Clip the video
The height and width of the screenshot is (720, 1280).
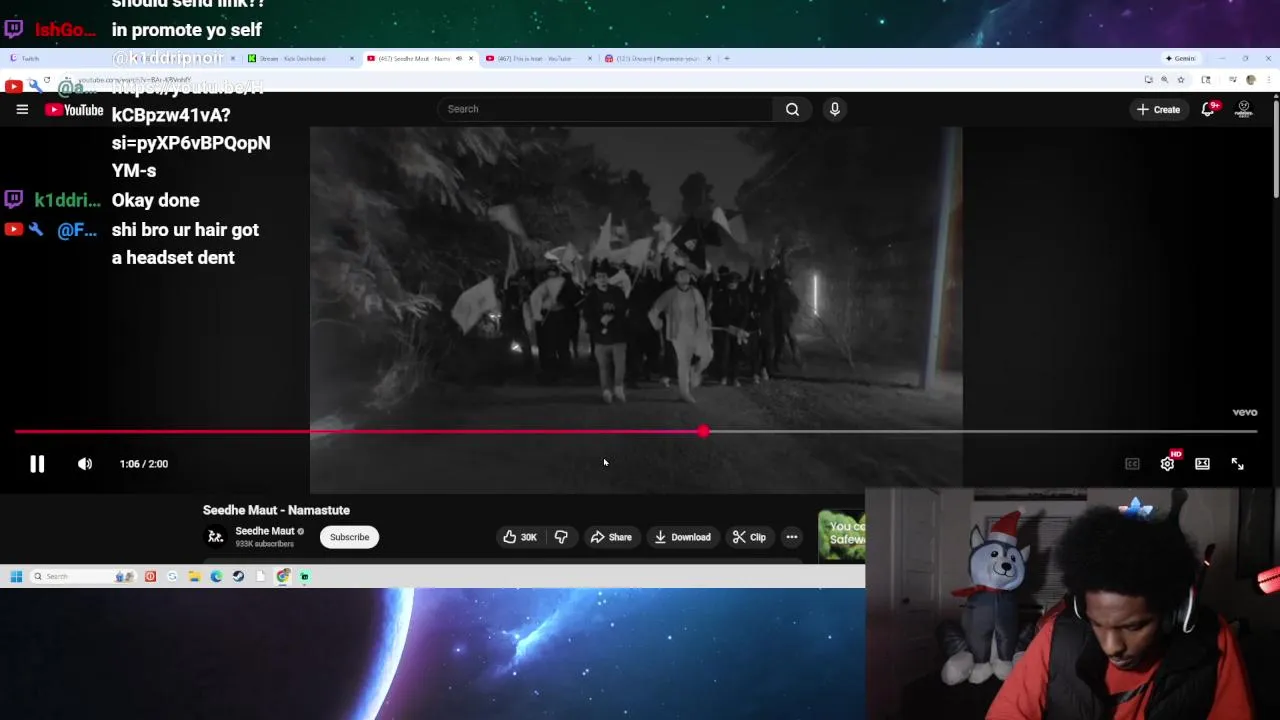tap(749, 537)
